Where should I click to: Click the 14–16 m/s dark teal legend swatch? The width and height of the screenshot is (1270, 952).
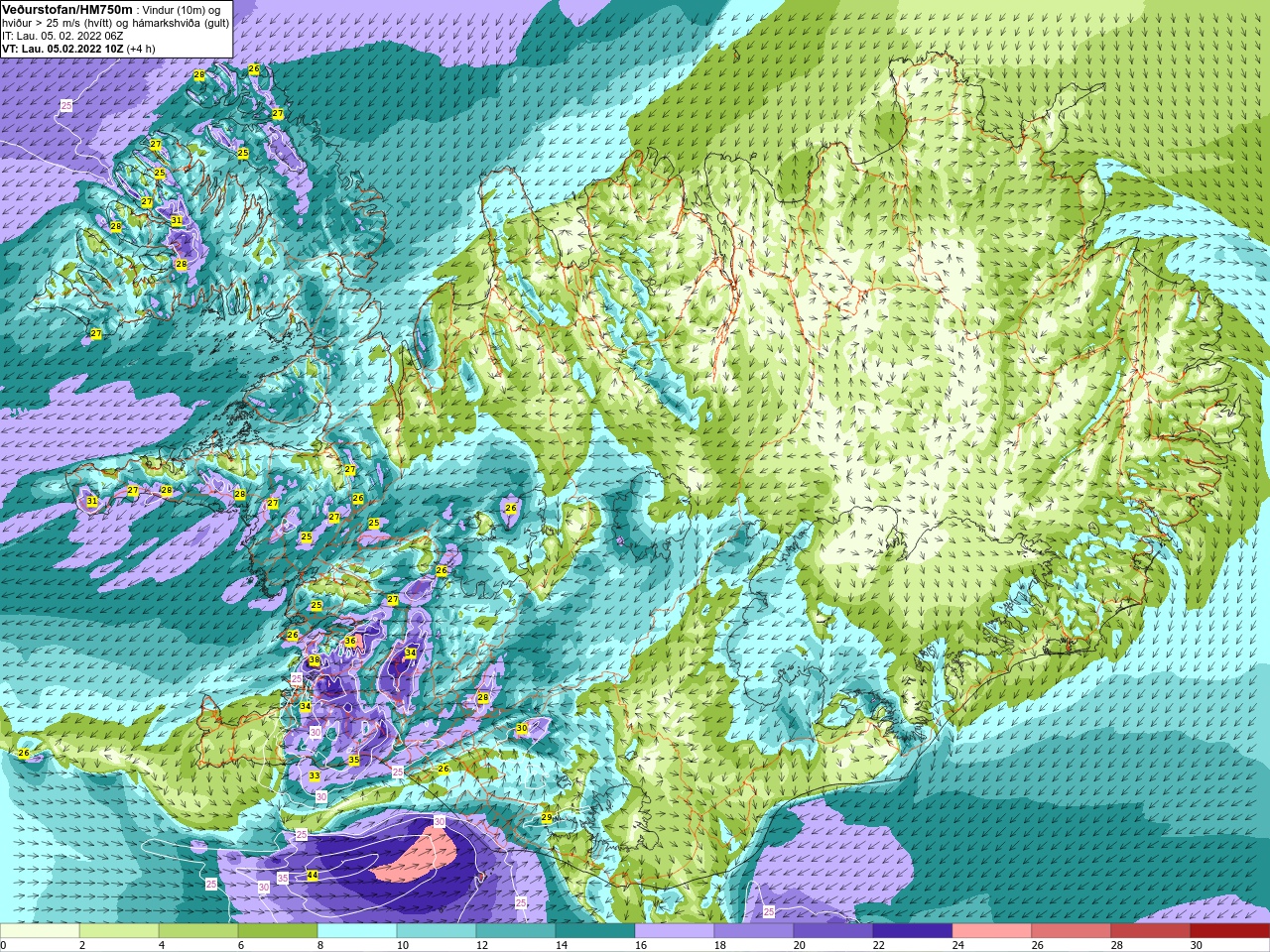(595, 930)
